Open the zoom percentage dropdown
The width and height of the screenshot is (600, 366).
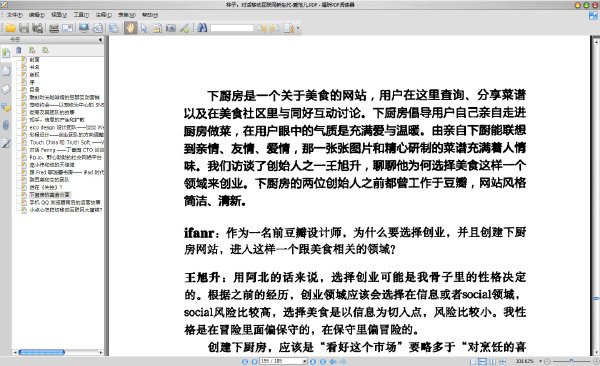pyautogui.click(x=540, y=361)
